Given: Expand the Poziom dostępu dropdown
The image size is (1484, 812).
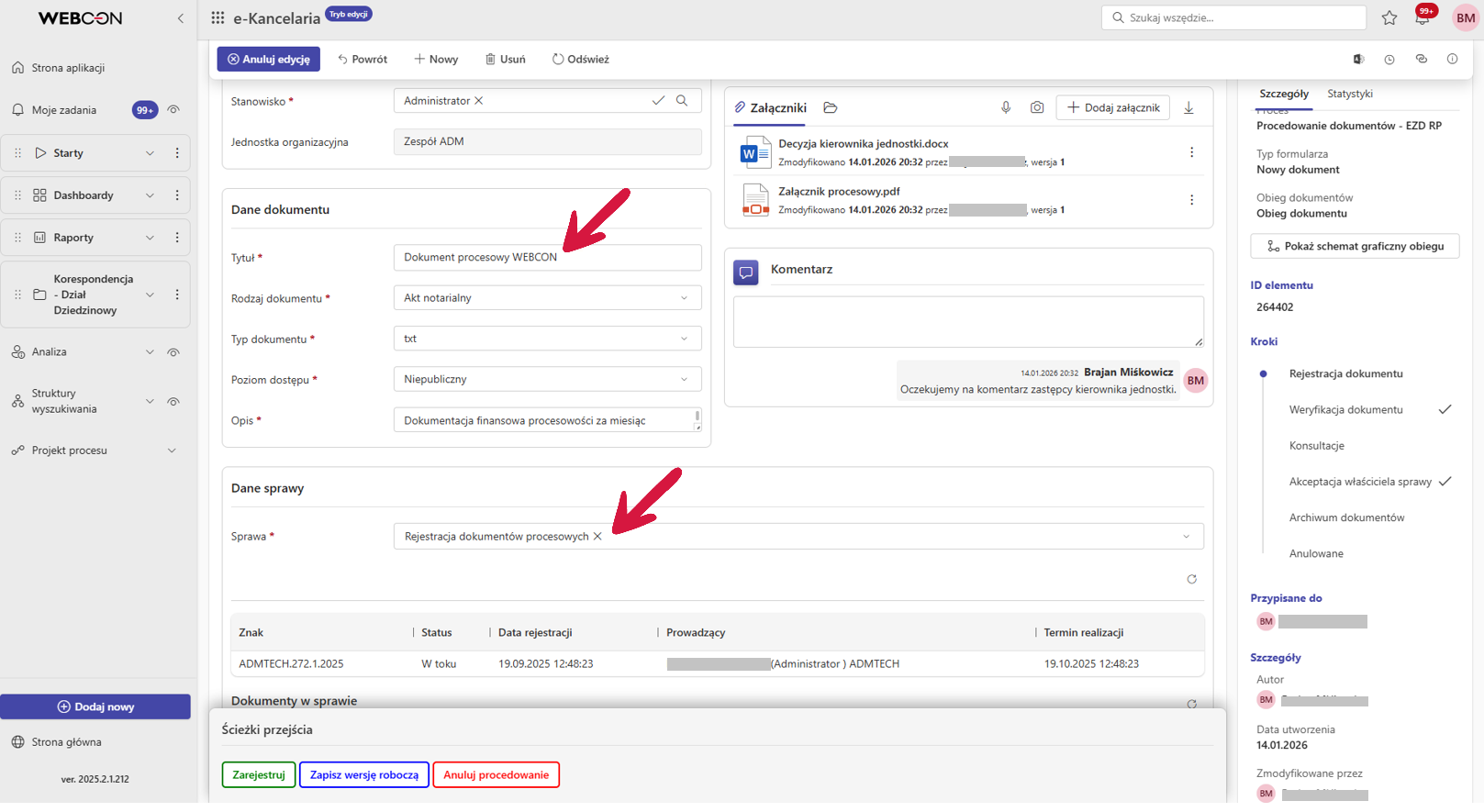Looking at the screenshot, I should point(547,379).
